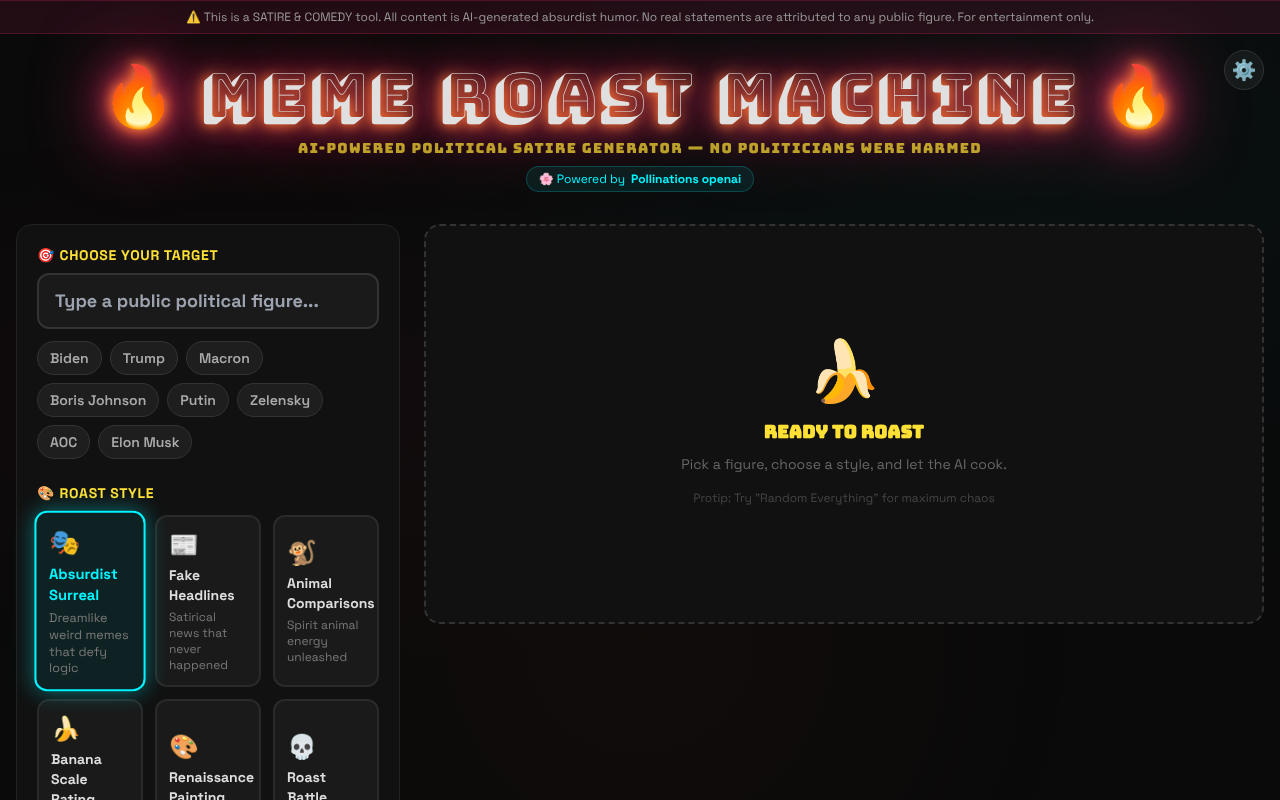Pick the AOC preset chip
The image size is (1280, 800).
(x=64, y=442)
